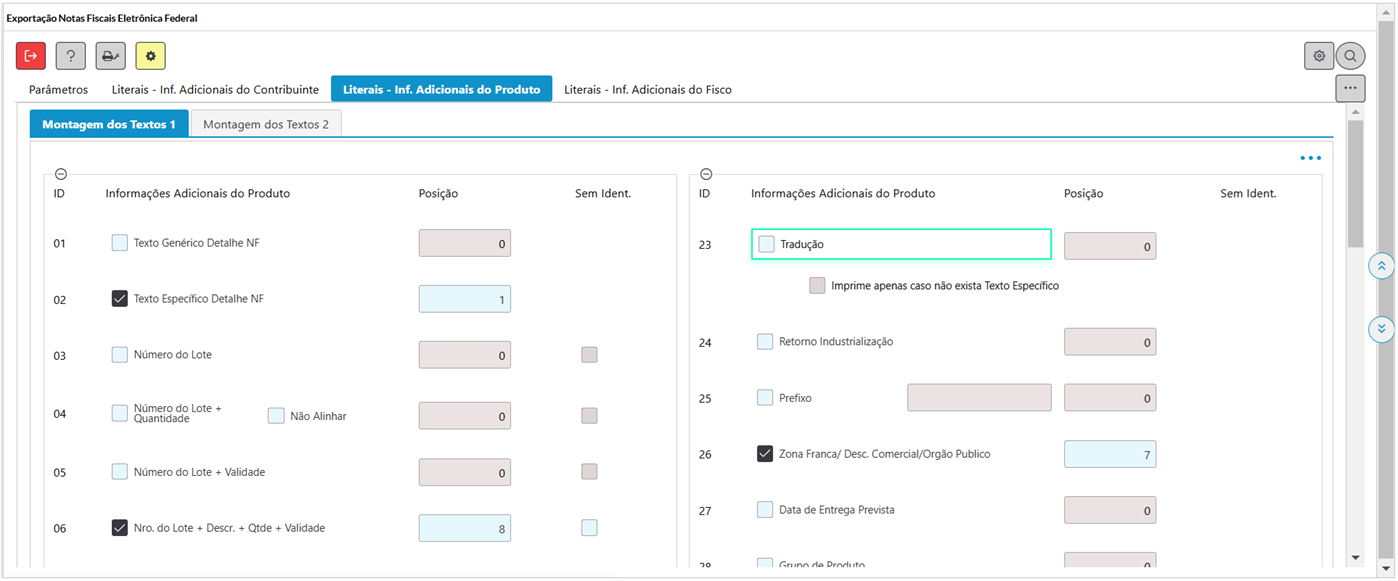Toggle the Não Alinhar checkbox
This screenshot has height=581, width=1398.
tap(276, 416)
